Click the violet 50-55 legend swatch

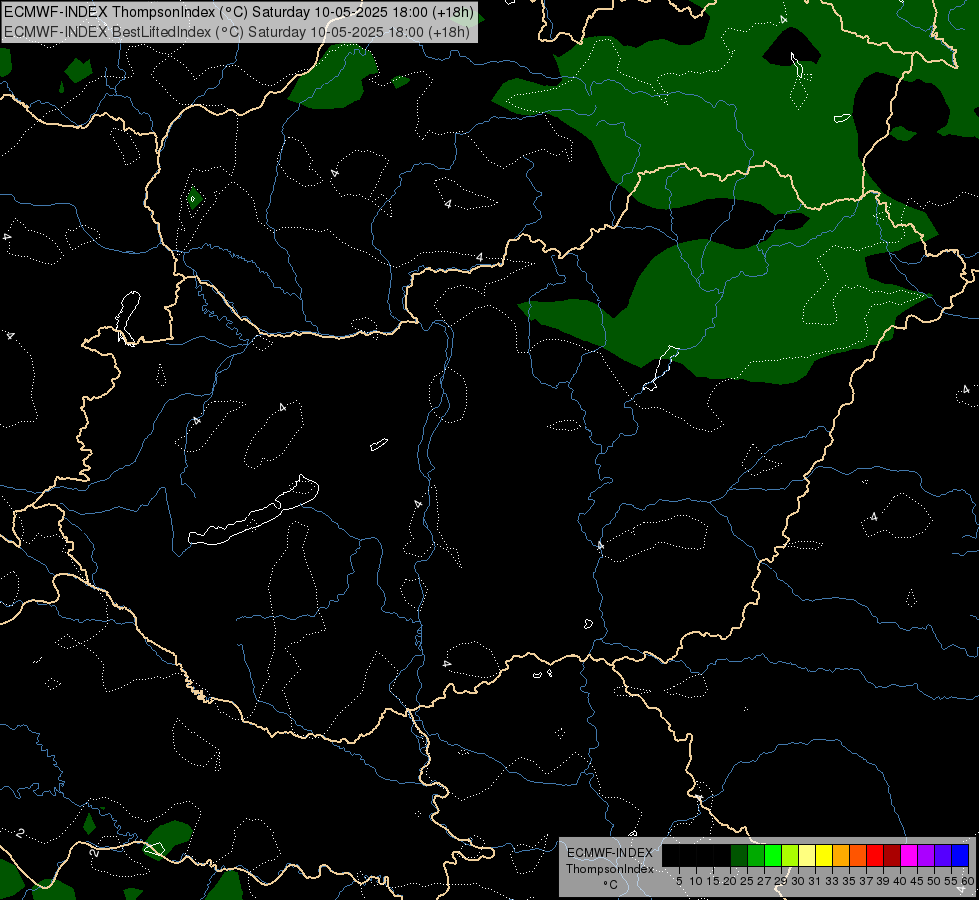coord(943,855)
